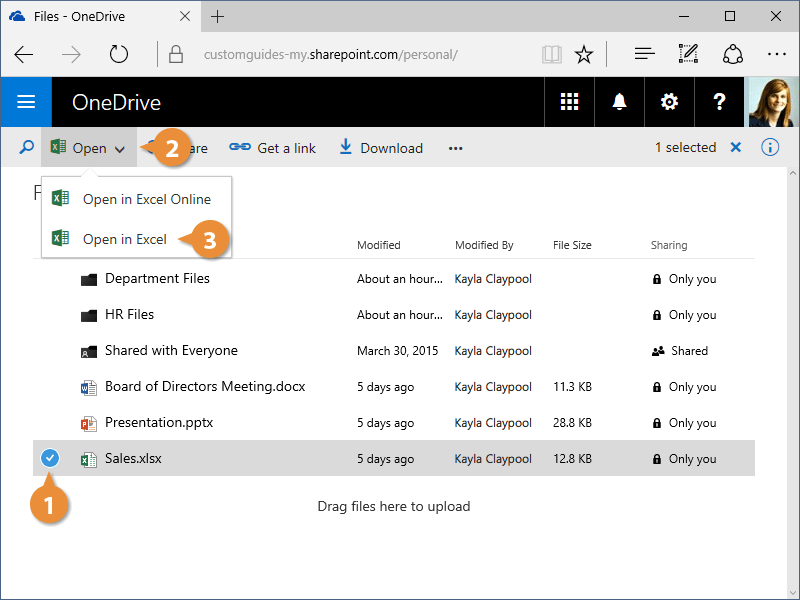Viewport: 800px width, 600px height.
Task: Choose Open in Excel Online
Action: [x=146, y=199]
